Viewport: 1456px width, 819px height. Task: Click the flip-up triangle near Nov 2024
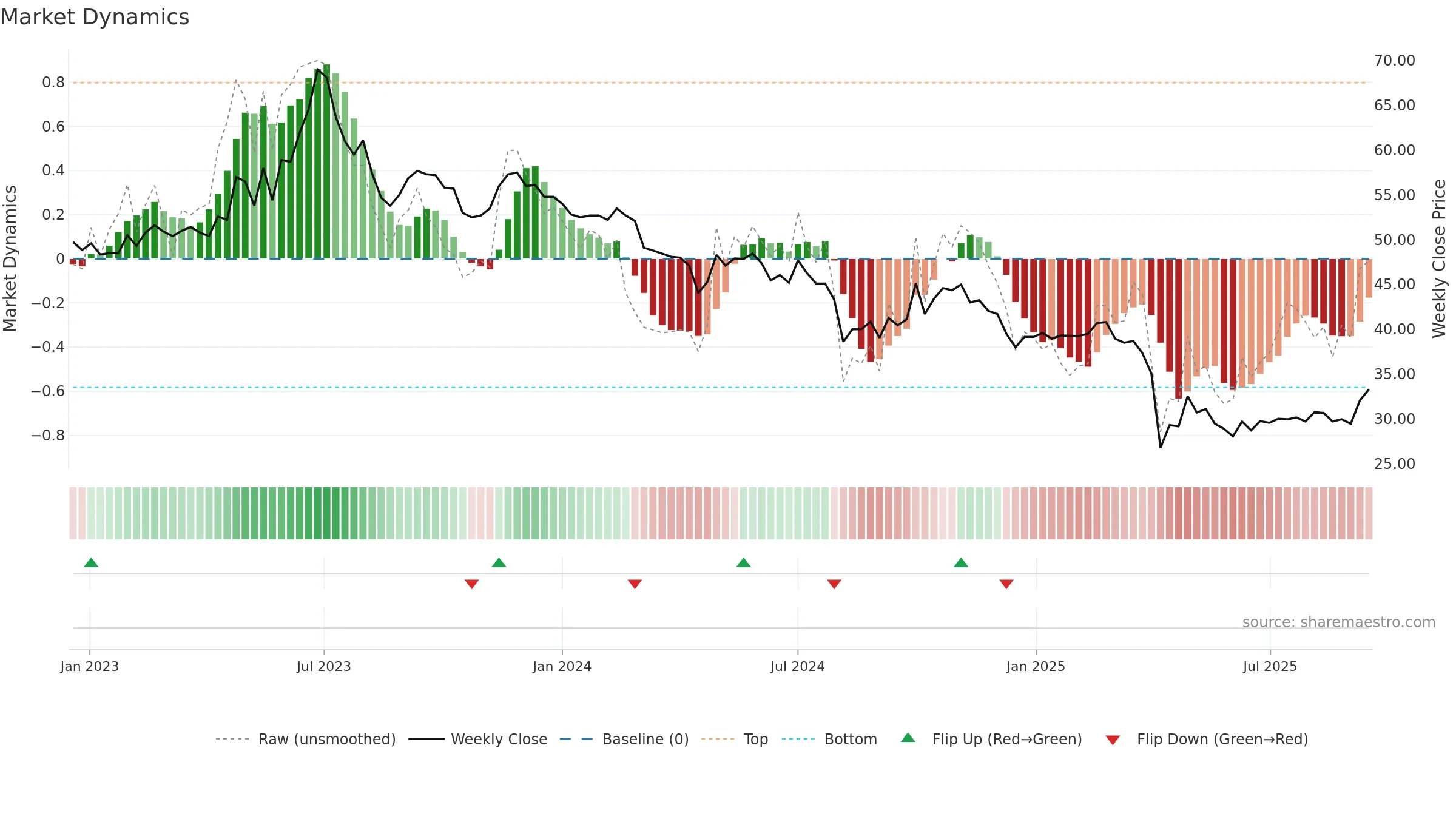[x=961, y=562]
